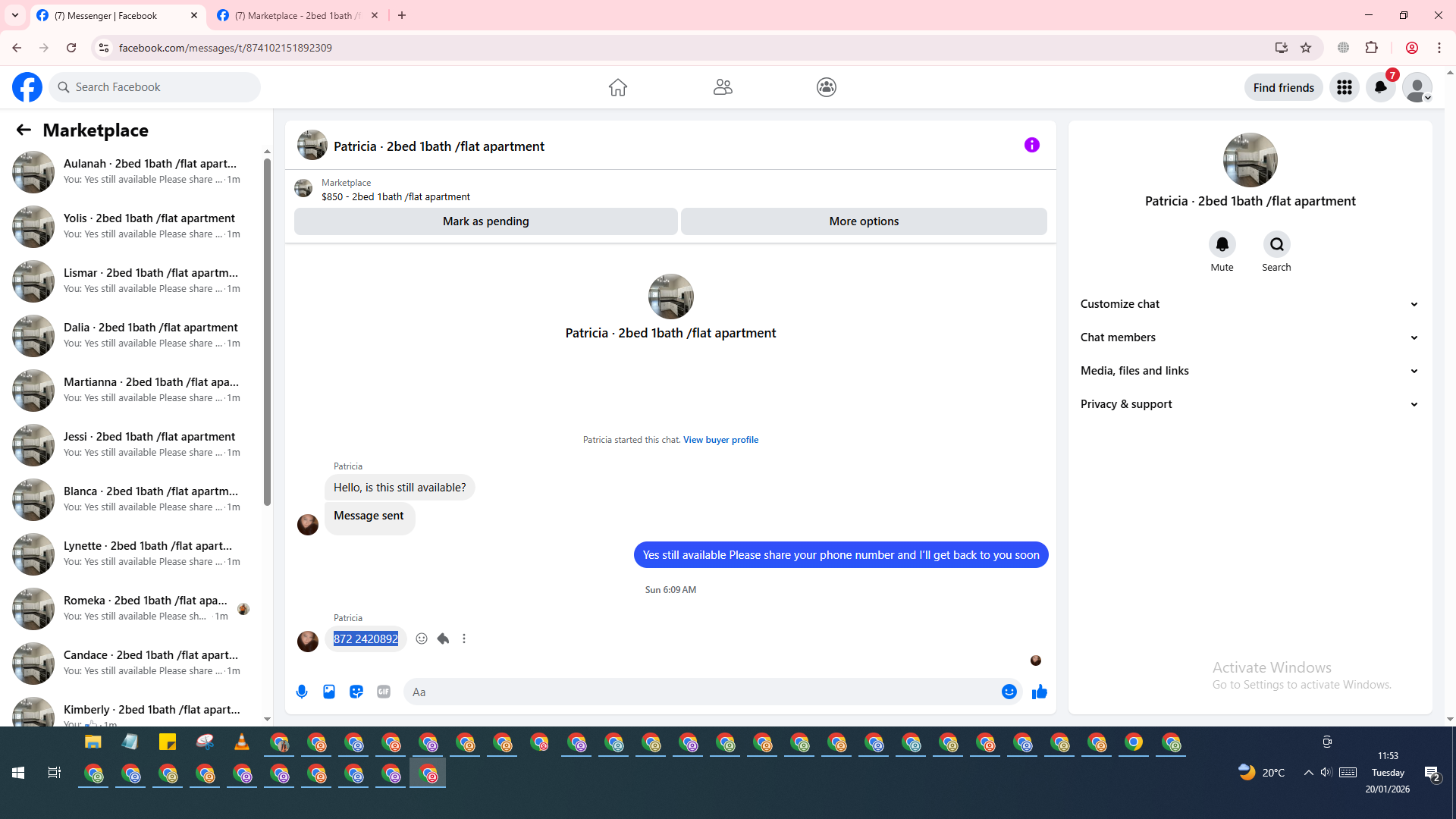Open Windows Start menu
The width and height of the screenshot is (1456, 819).
coord(18,773)
